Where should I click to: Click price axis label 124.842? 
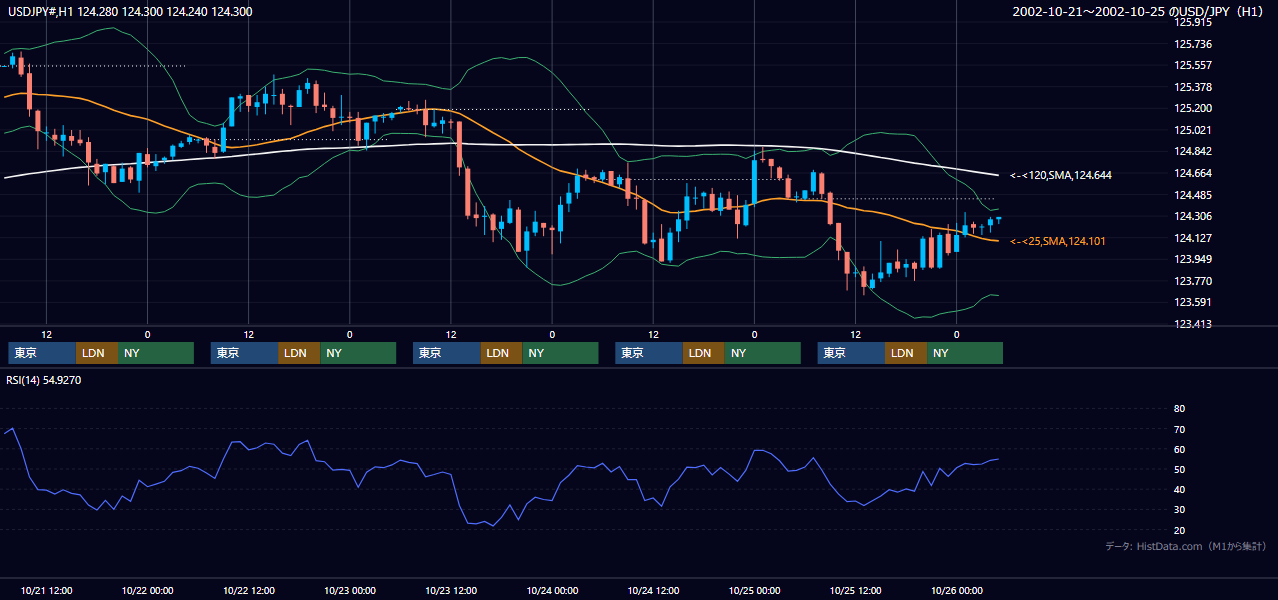pos(1193,151)
